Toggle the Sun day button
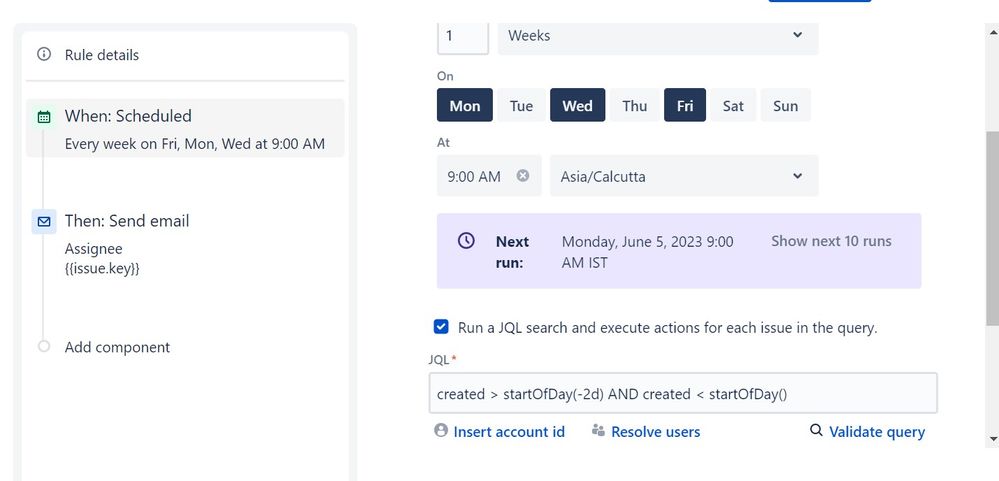The width and height of the screenshot is (999, 481). pyautogui.click(x=786, y=105)
